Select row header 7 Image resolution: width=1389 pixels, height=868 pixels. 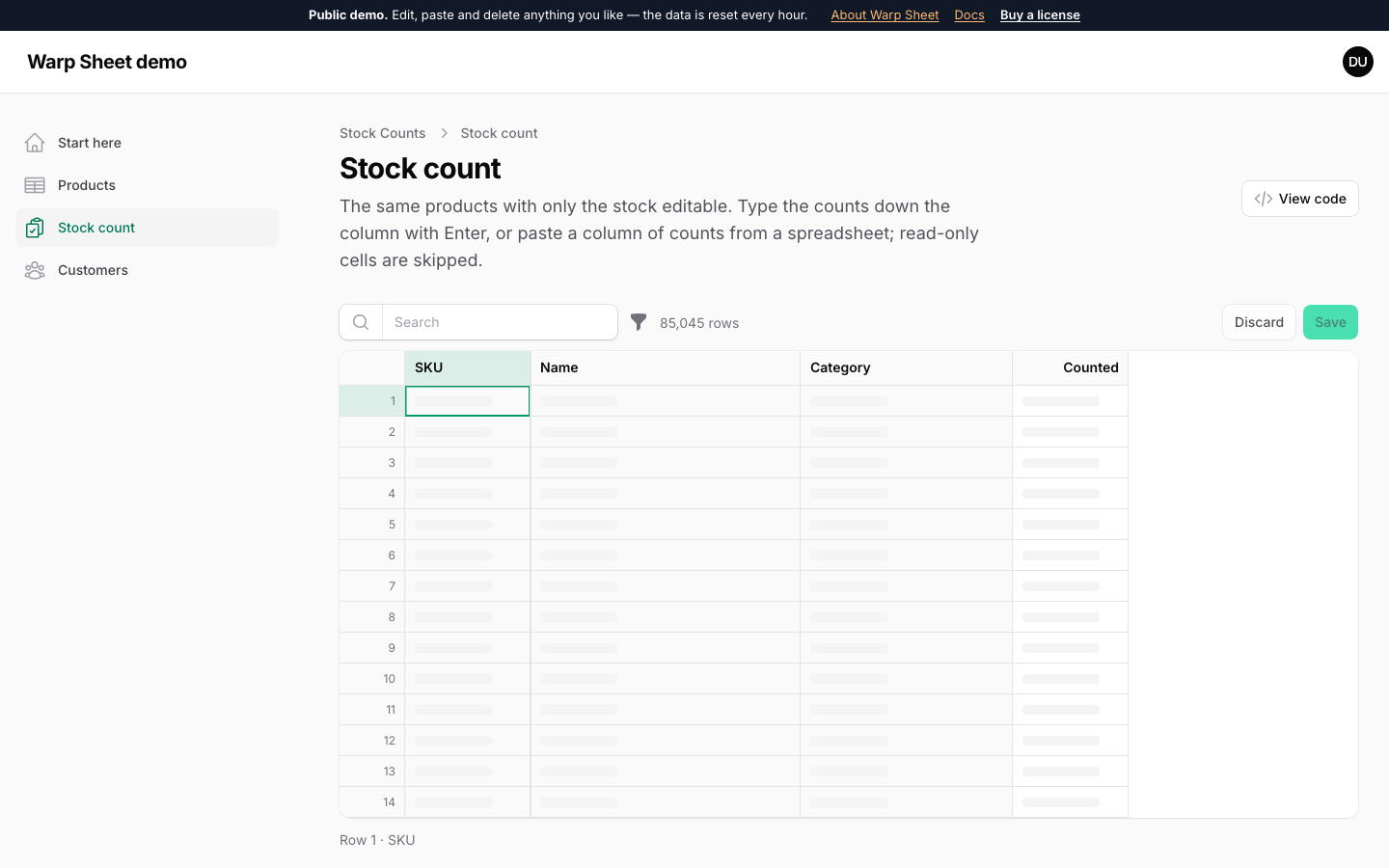tap(372, 586)
